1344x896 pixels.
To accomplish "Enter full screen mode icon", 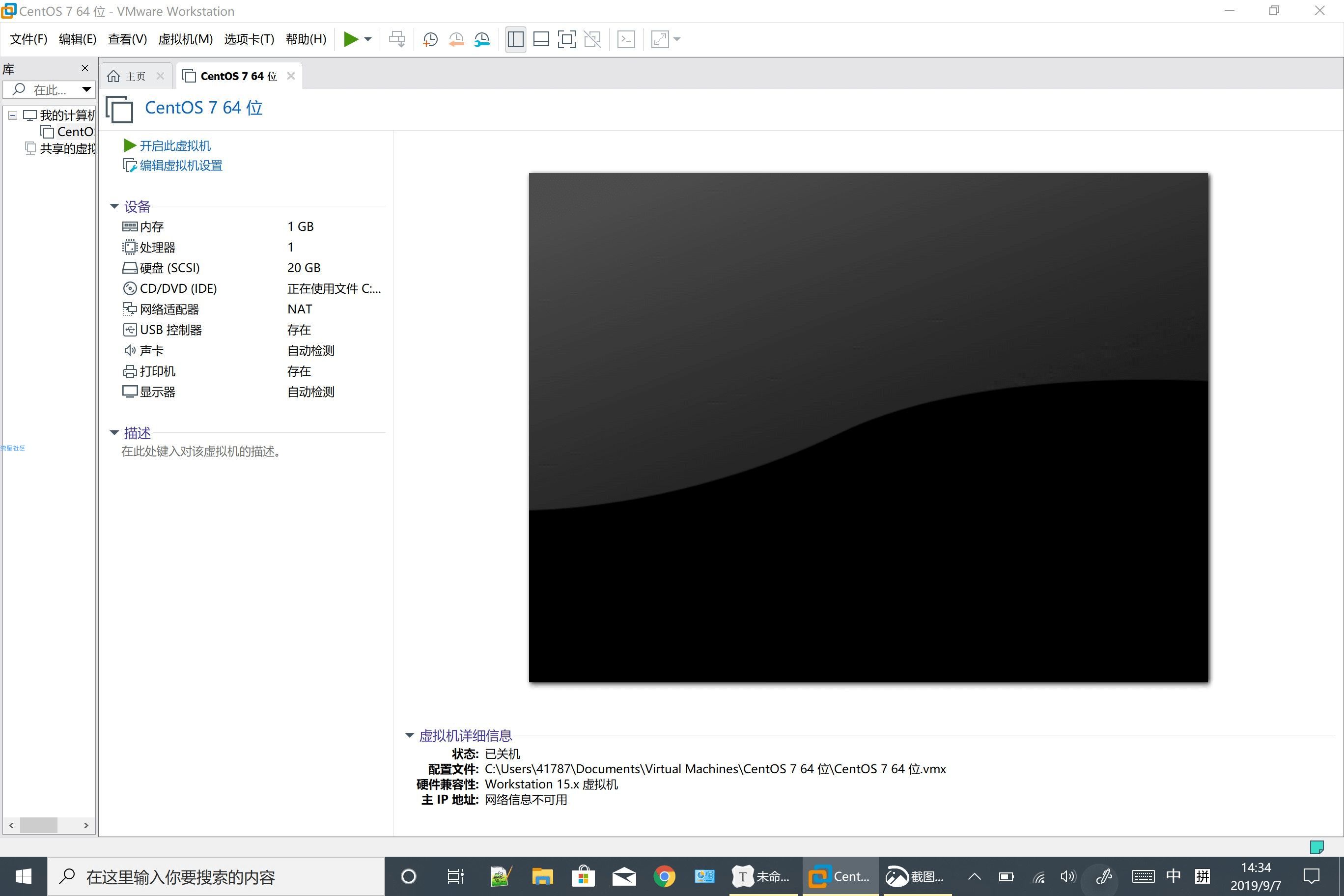I will point(566,39).
